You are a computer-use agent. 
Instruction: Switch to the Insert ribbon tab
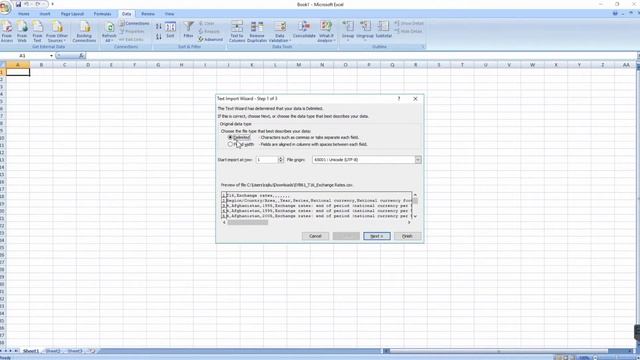(45, 14)
